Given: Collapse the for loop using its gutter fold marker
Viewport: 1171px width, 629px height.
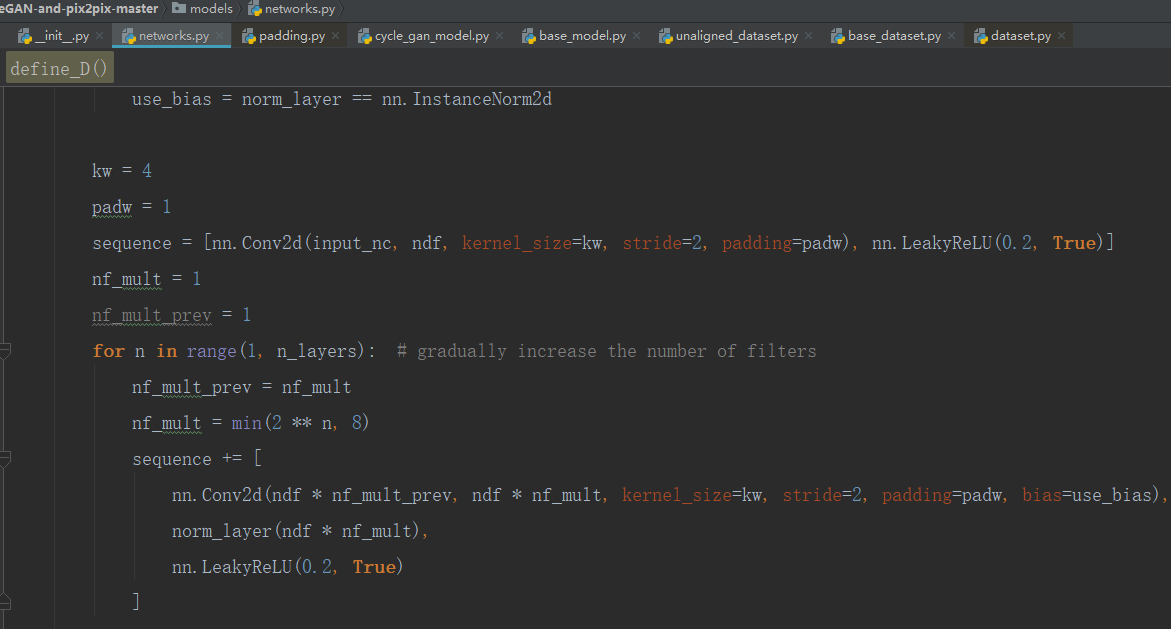Looking at the screenshot, I should [5, 351].
